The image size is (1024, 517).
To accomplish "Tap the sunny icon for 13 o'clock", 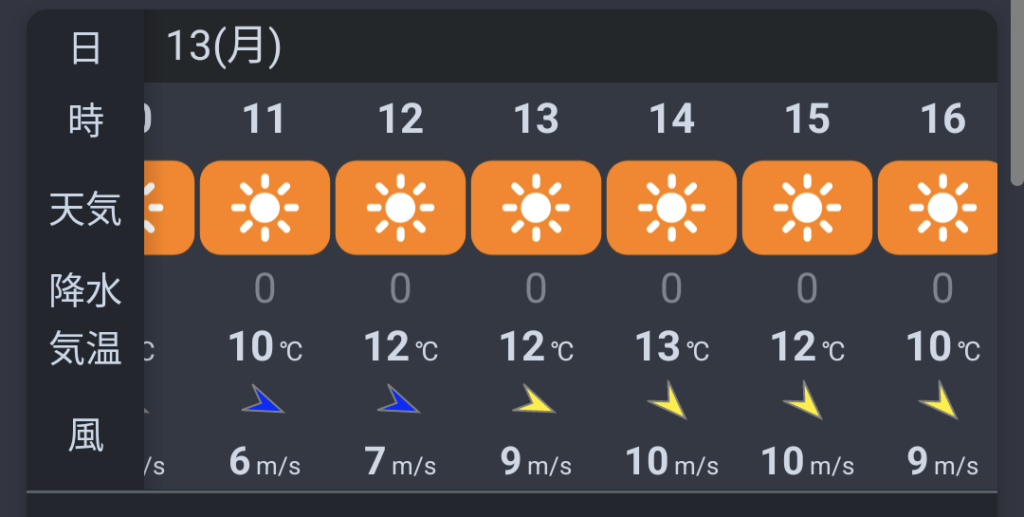I will (x=536, y=207).
